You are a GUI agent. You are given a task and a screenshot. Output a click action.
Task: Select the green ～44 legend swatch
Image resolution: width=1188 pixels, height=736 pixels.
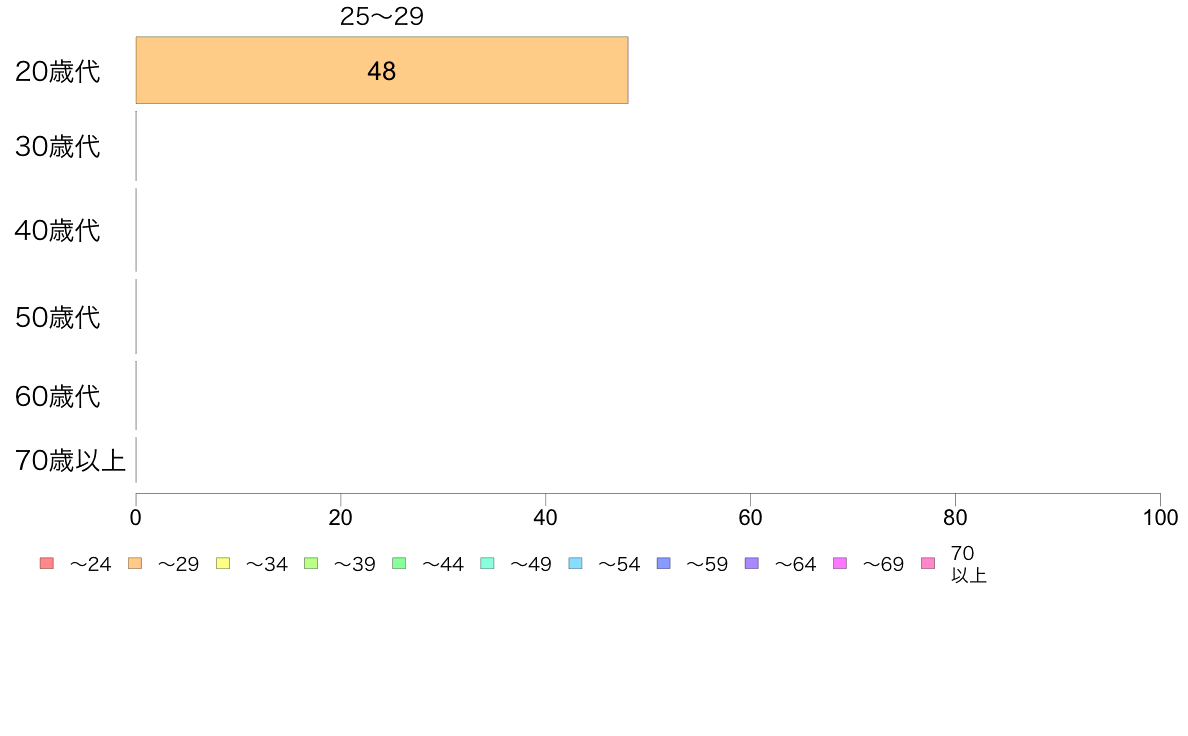click(399, 563)
